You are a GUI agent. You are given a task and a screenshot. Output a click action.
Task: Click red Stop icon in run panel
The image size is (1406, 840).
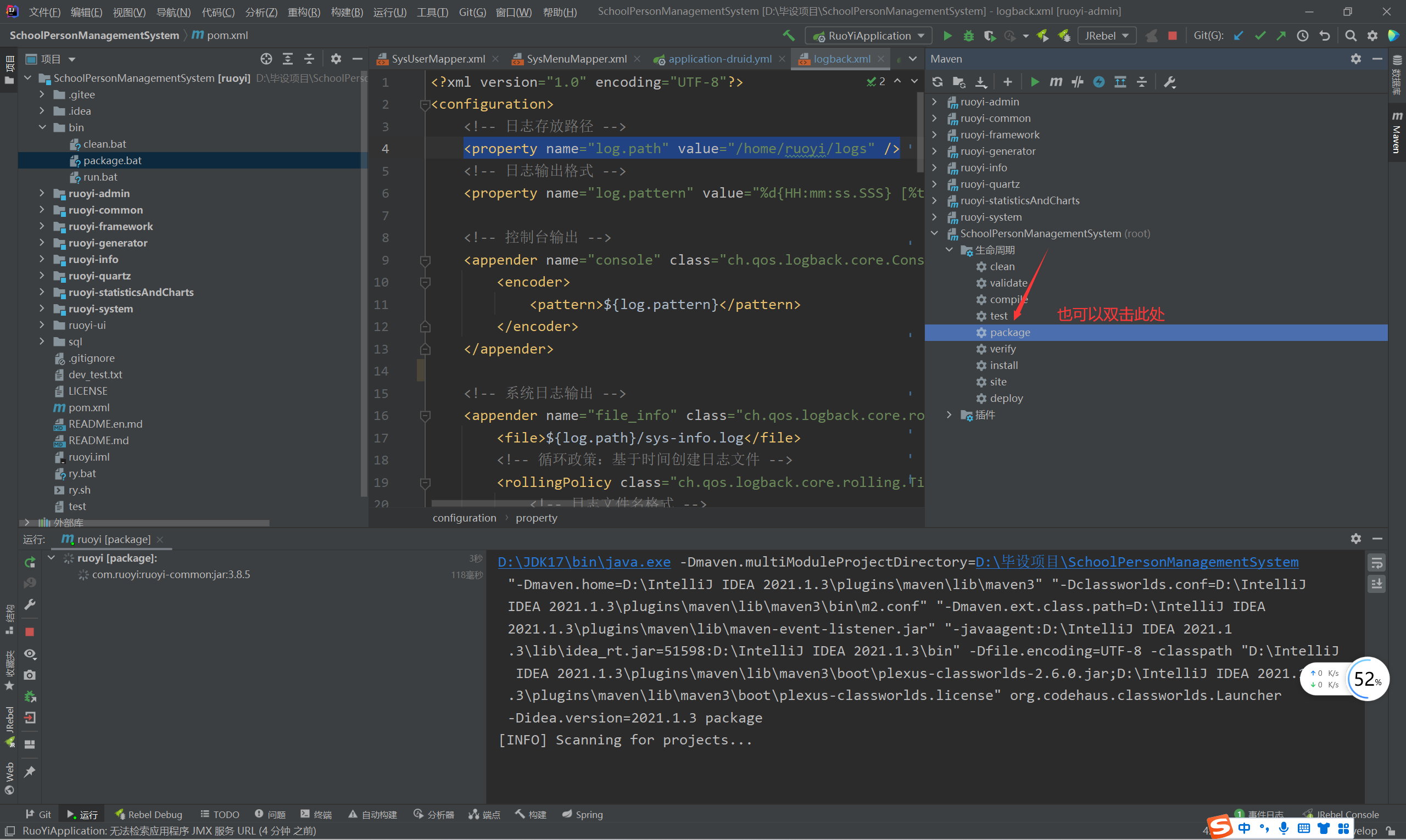[30, 632]
